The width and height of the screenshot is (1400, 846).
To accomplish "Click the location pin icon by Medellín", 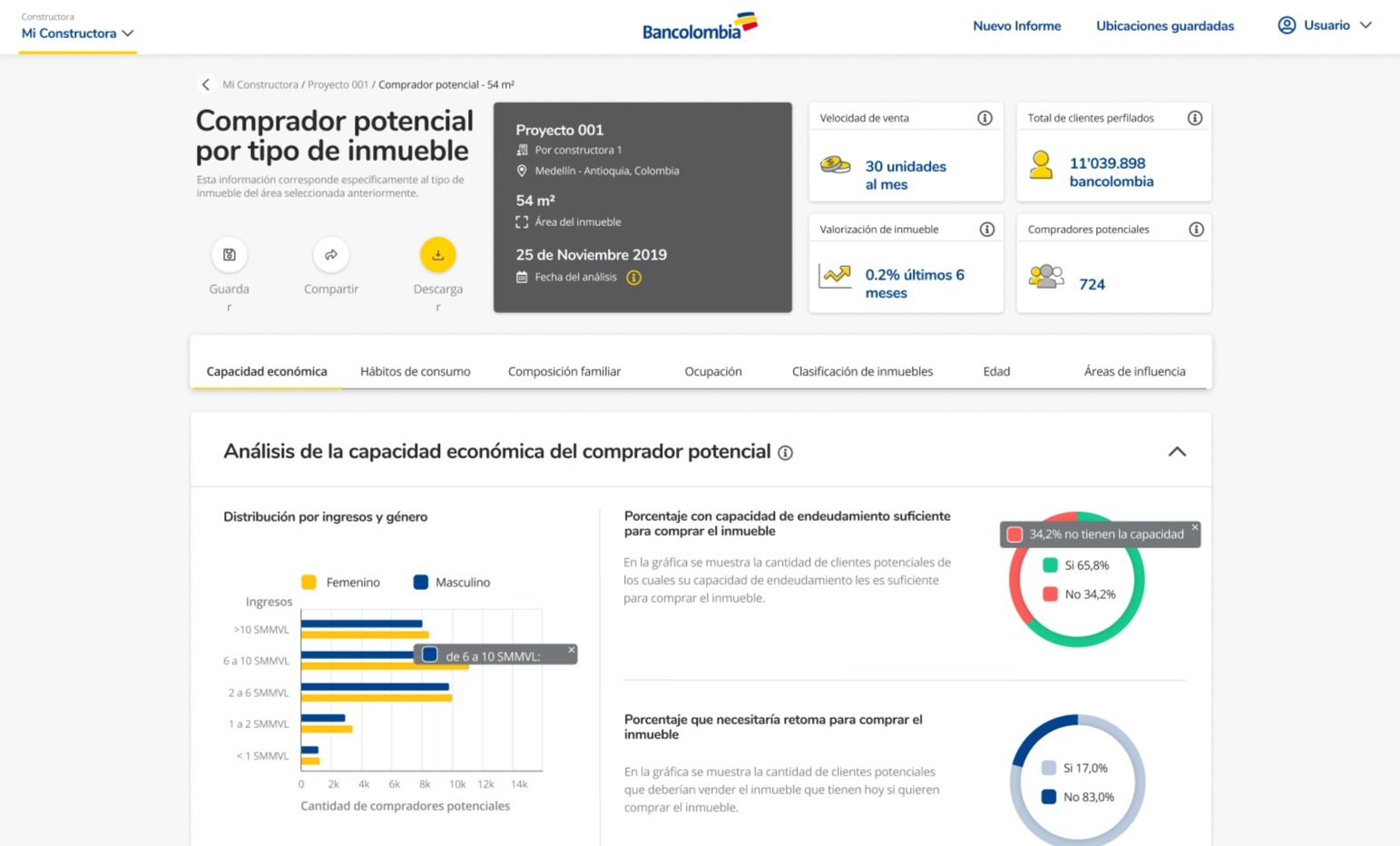I will [522, 171].
